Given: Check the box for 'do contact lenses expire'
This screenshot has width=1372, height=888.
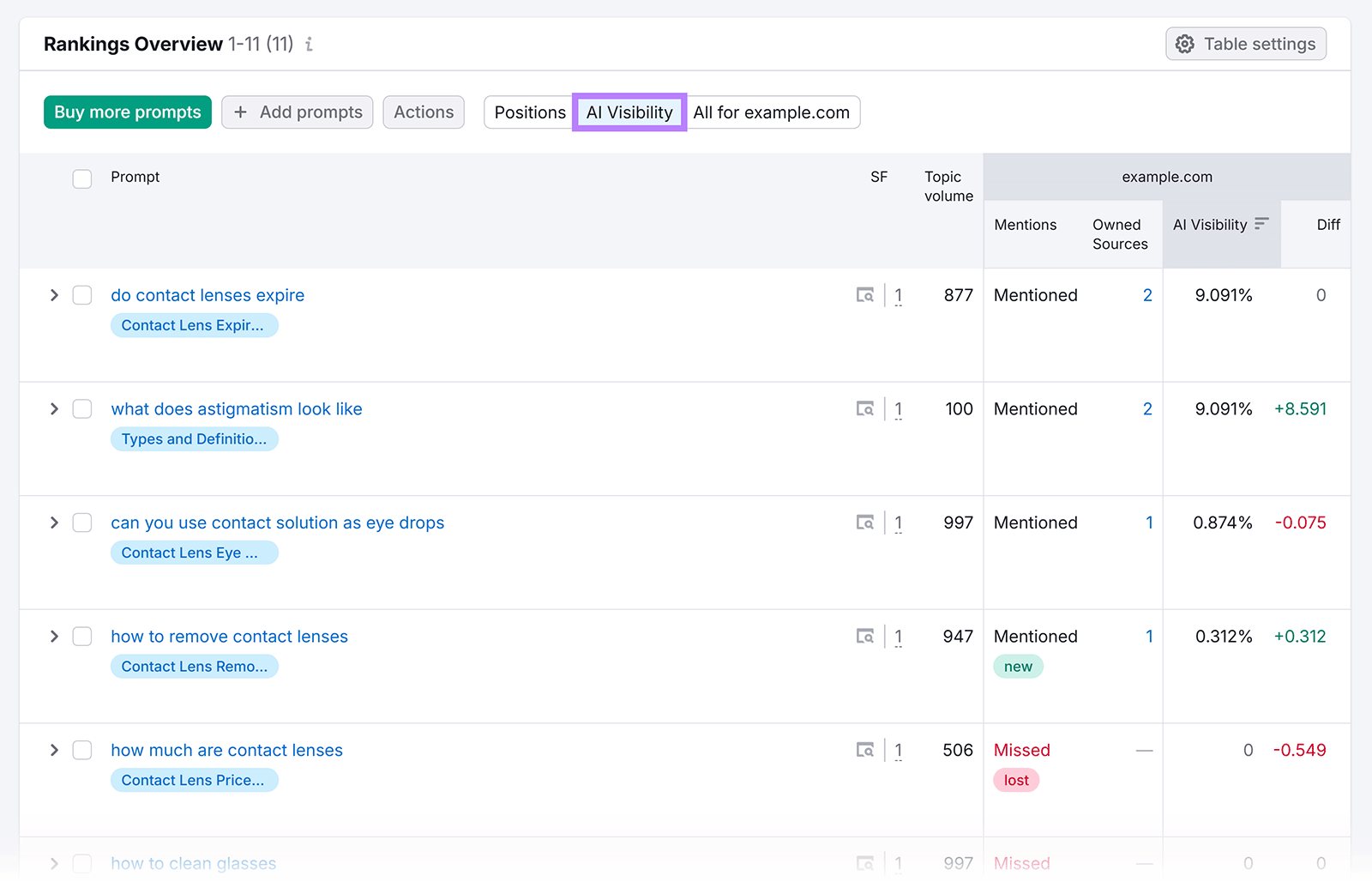Looking at the screenshot, I should [x=82, y=296].
